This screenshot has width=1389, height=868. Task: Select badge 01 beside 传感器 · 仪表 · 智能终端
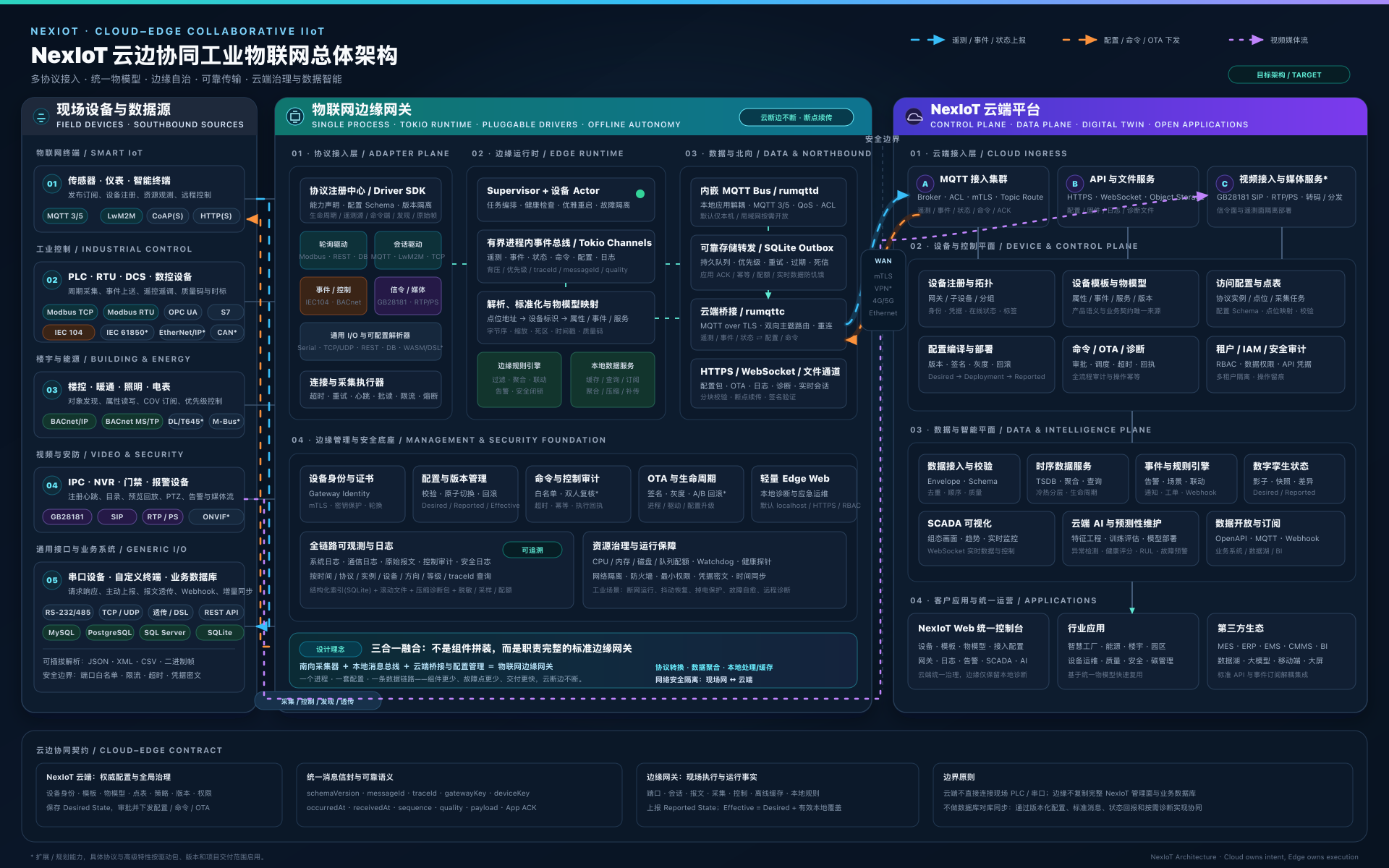click(52, 184)
